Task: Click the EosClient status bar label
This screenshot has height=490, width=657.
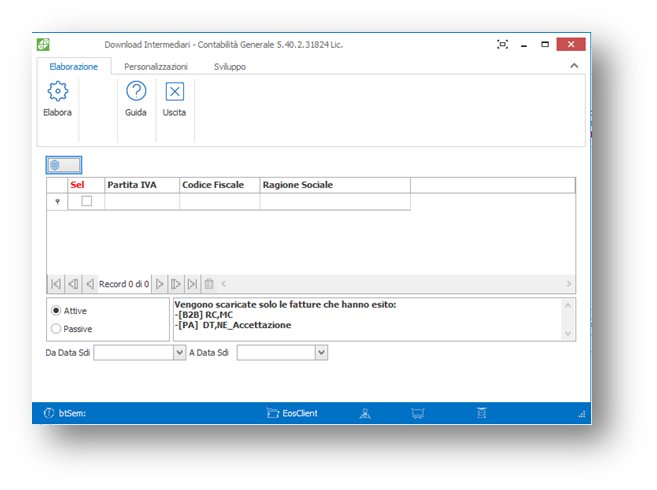Action: pyautogui.click(x=300, y=413)
